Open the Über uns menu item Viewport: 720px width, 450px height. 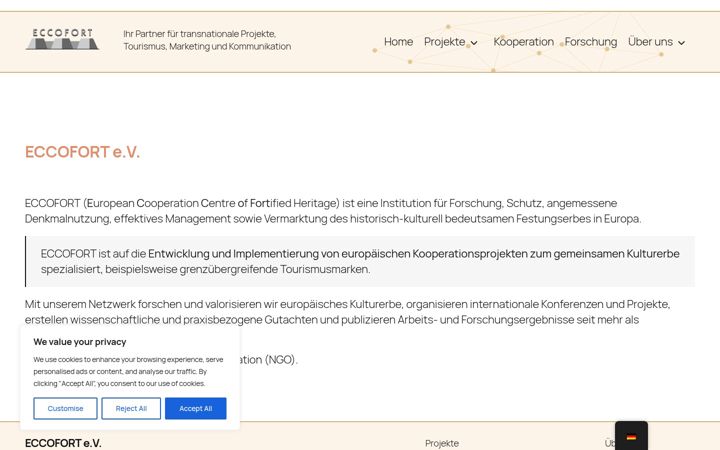(650, 42)
